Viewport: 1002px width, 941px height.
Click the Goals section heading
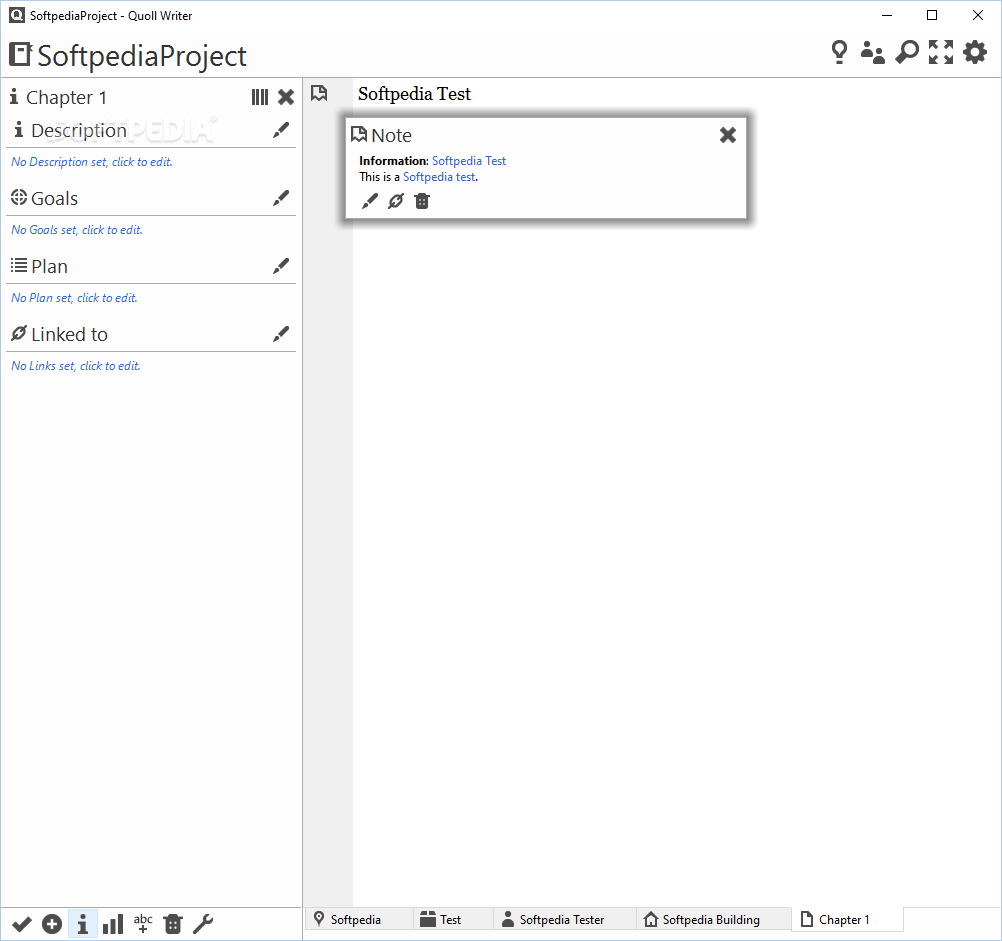54,199
